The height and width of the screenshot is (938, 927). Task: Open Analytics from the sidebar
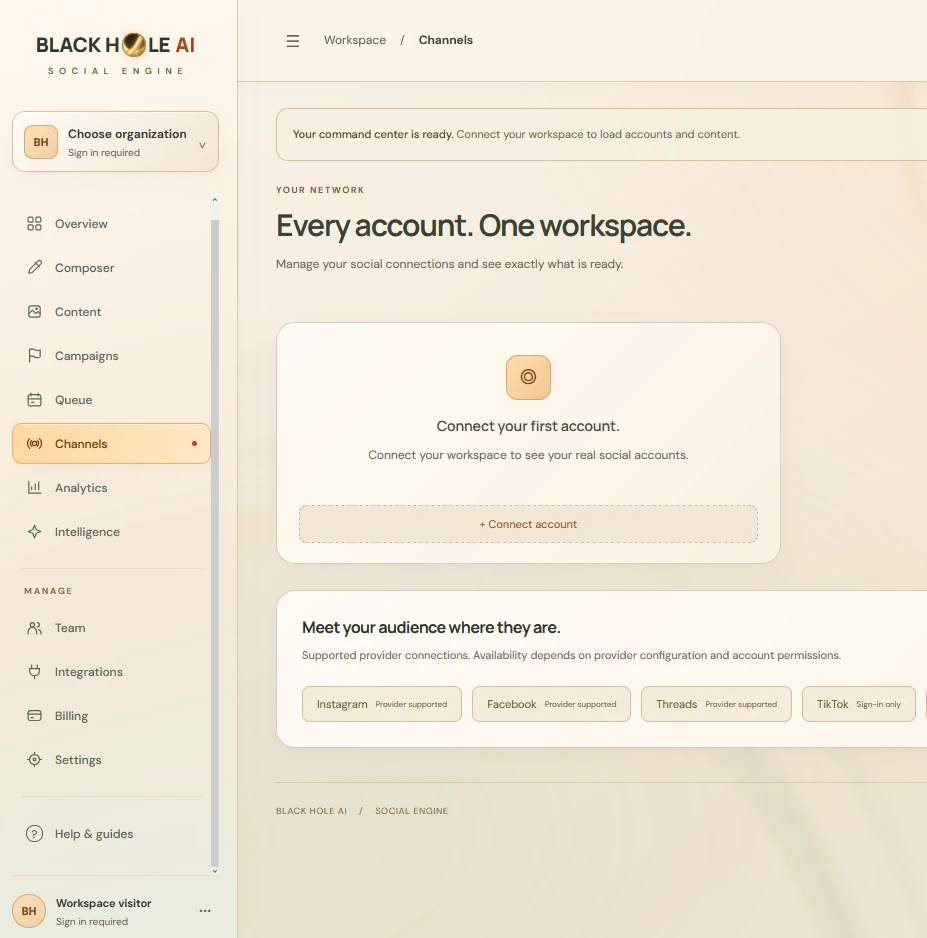click(x=111, y=488)
